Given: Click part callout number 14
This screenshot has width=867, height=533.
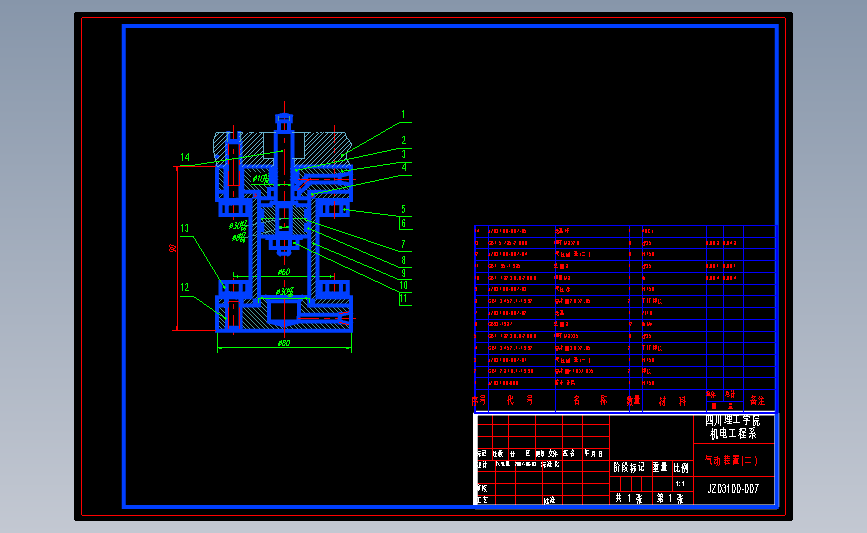Looking at the screenshot, I should 185,158.
